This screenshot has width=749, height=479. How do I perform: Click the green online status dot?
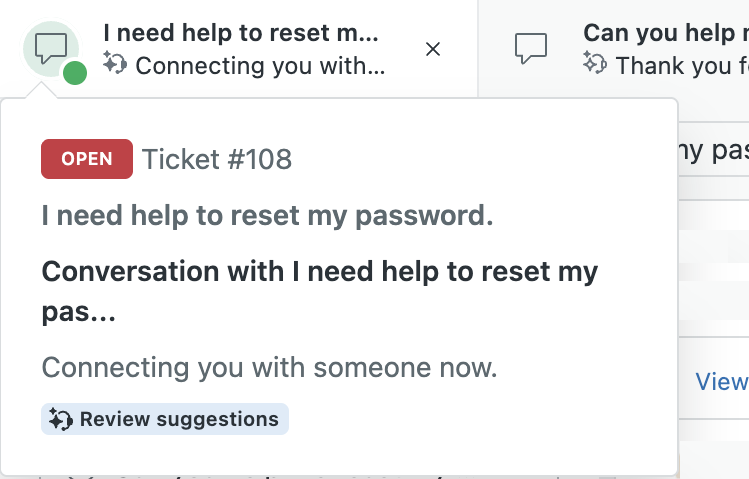tap(74, 73)
